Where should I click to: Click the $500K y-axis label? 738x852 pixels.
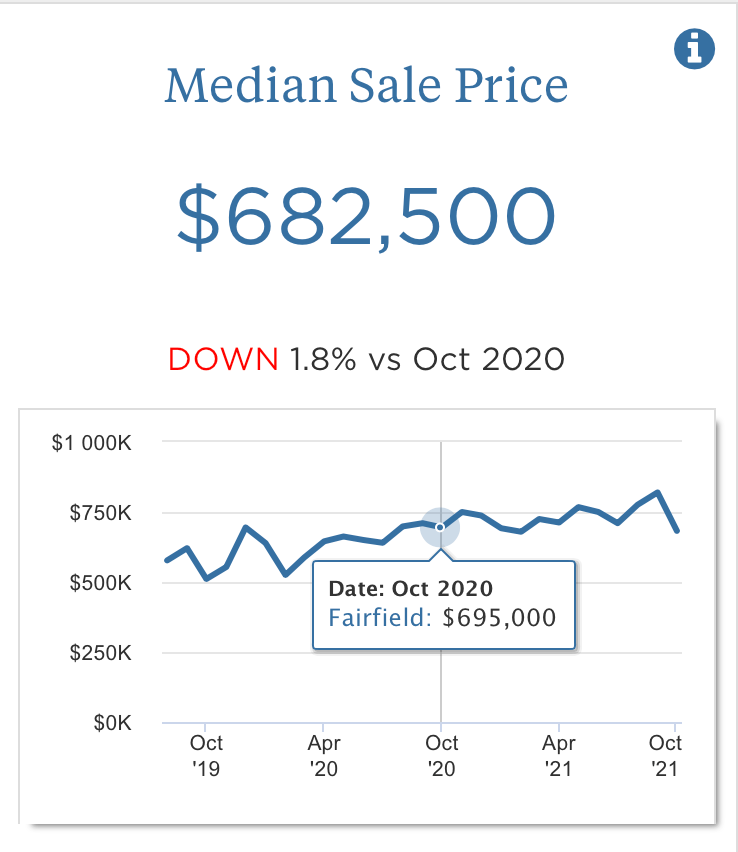click(100, 583)
